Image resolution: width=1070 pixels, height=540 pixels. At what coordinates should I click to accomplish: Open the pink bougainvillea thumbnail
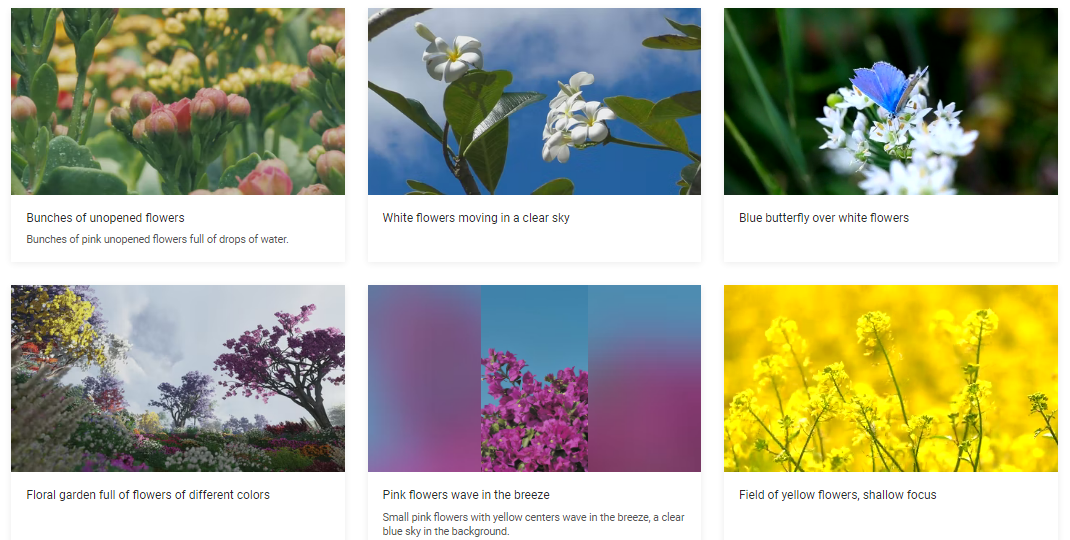[534, 378]
